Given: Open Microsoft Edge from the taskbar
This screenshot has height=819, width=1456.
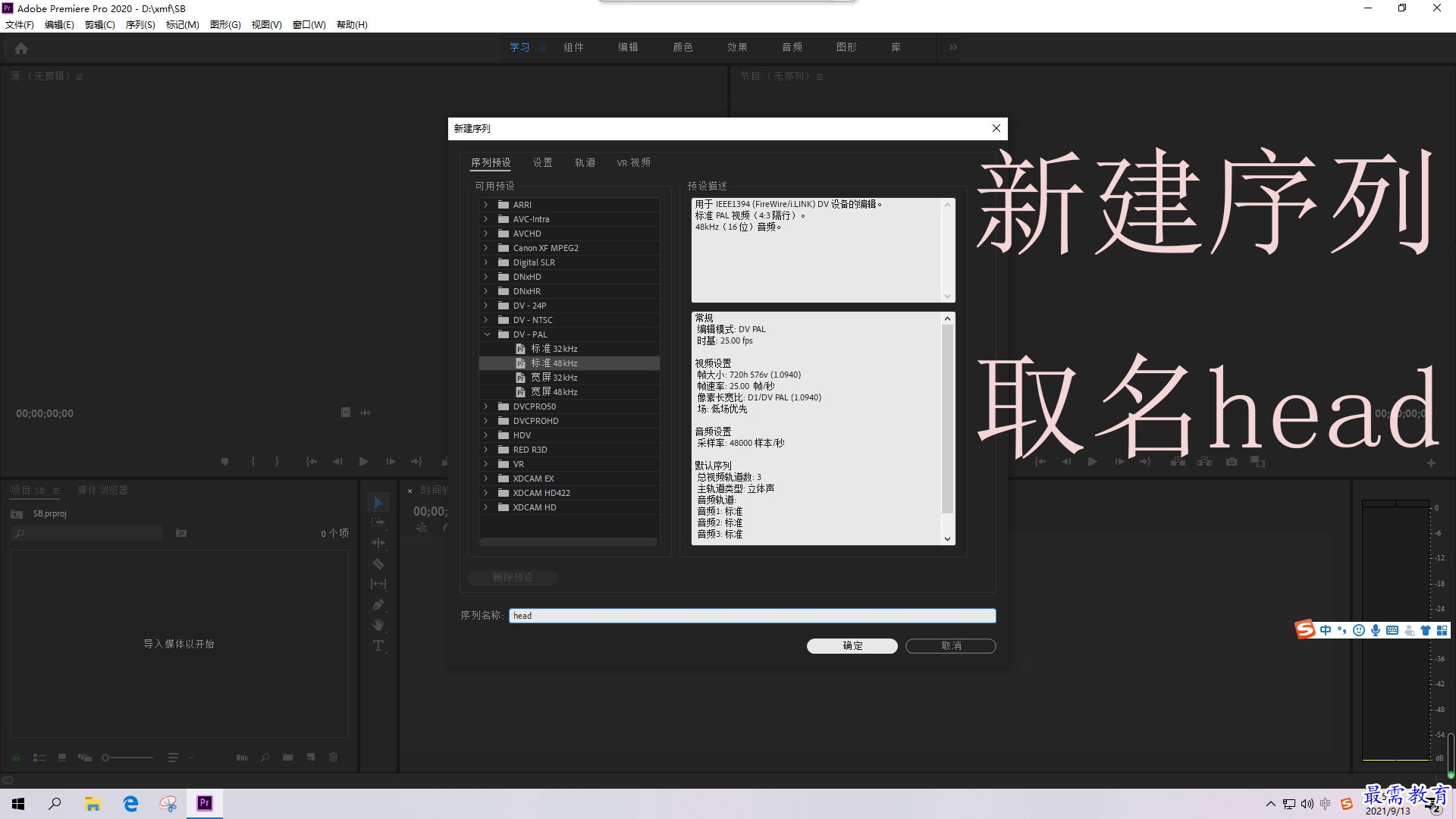Looking at the screenshot, I should tap(130, 803).
